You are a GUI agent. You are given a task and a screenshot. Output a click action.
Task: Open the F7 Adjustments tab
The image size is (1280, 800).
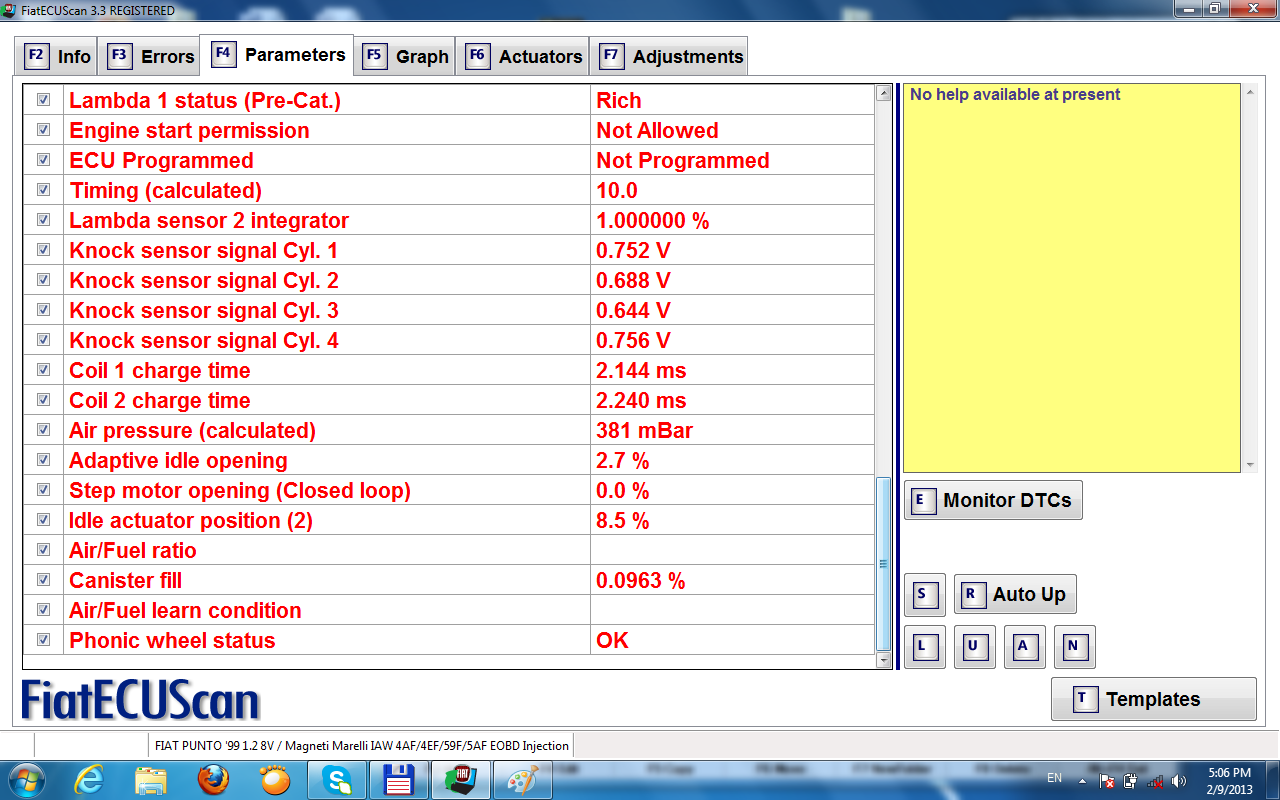click(x=670, y=56)
